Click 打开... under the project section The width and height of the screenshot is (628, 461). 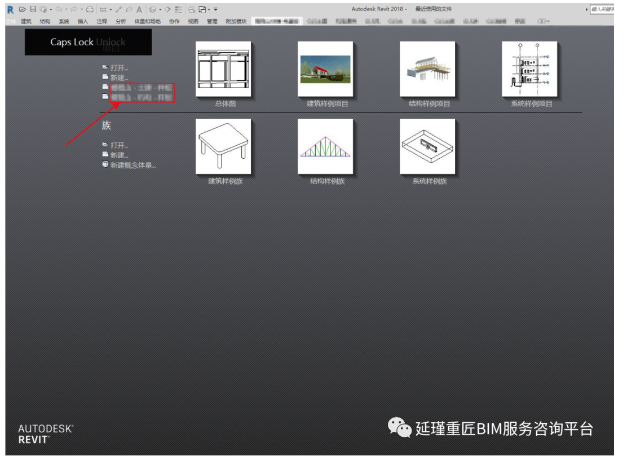coord(119,68)
